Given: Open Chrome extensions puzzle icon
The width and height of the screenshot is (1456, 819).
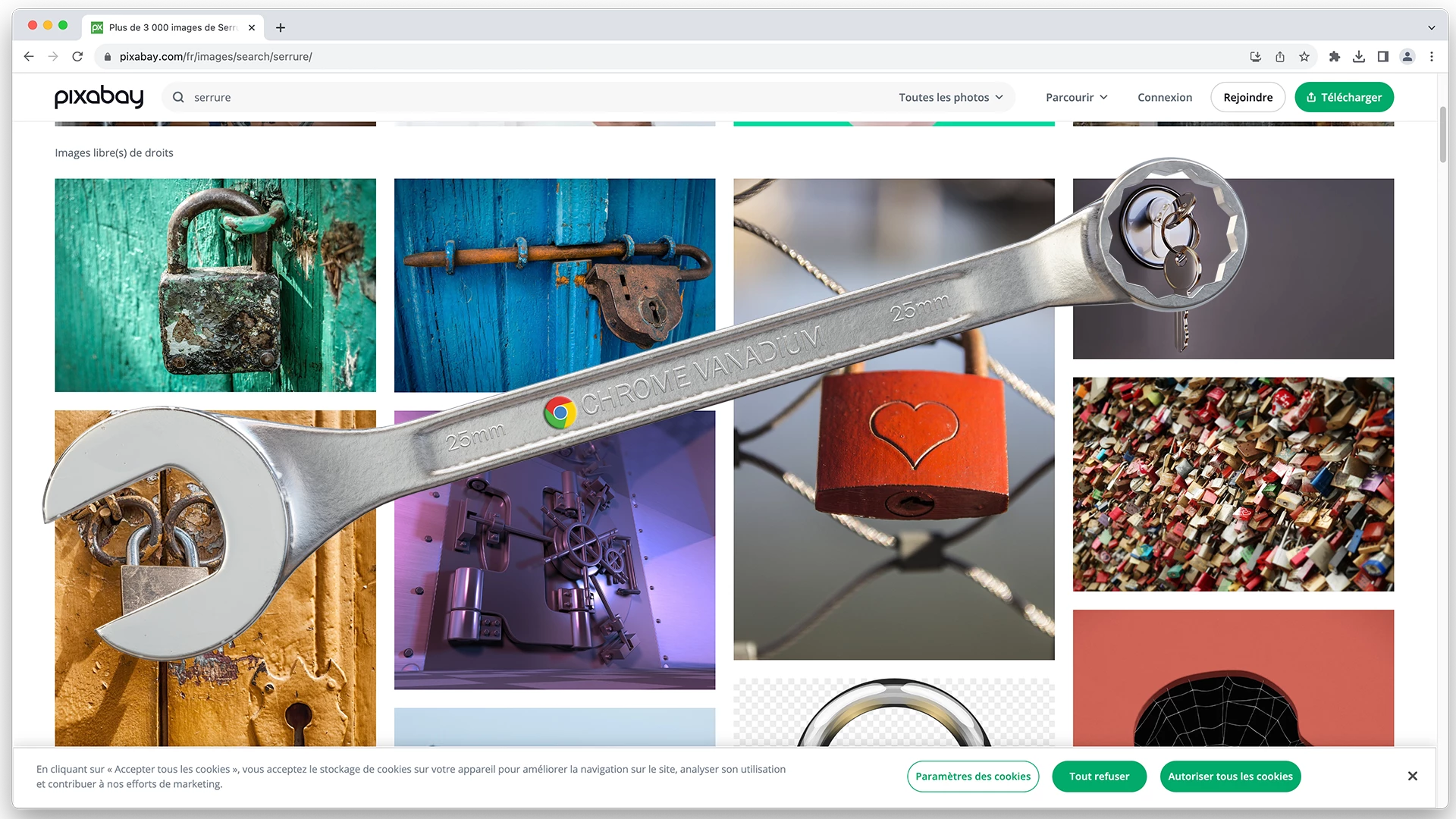Looking at the screenshot, I should coord(1335,56).
